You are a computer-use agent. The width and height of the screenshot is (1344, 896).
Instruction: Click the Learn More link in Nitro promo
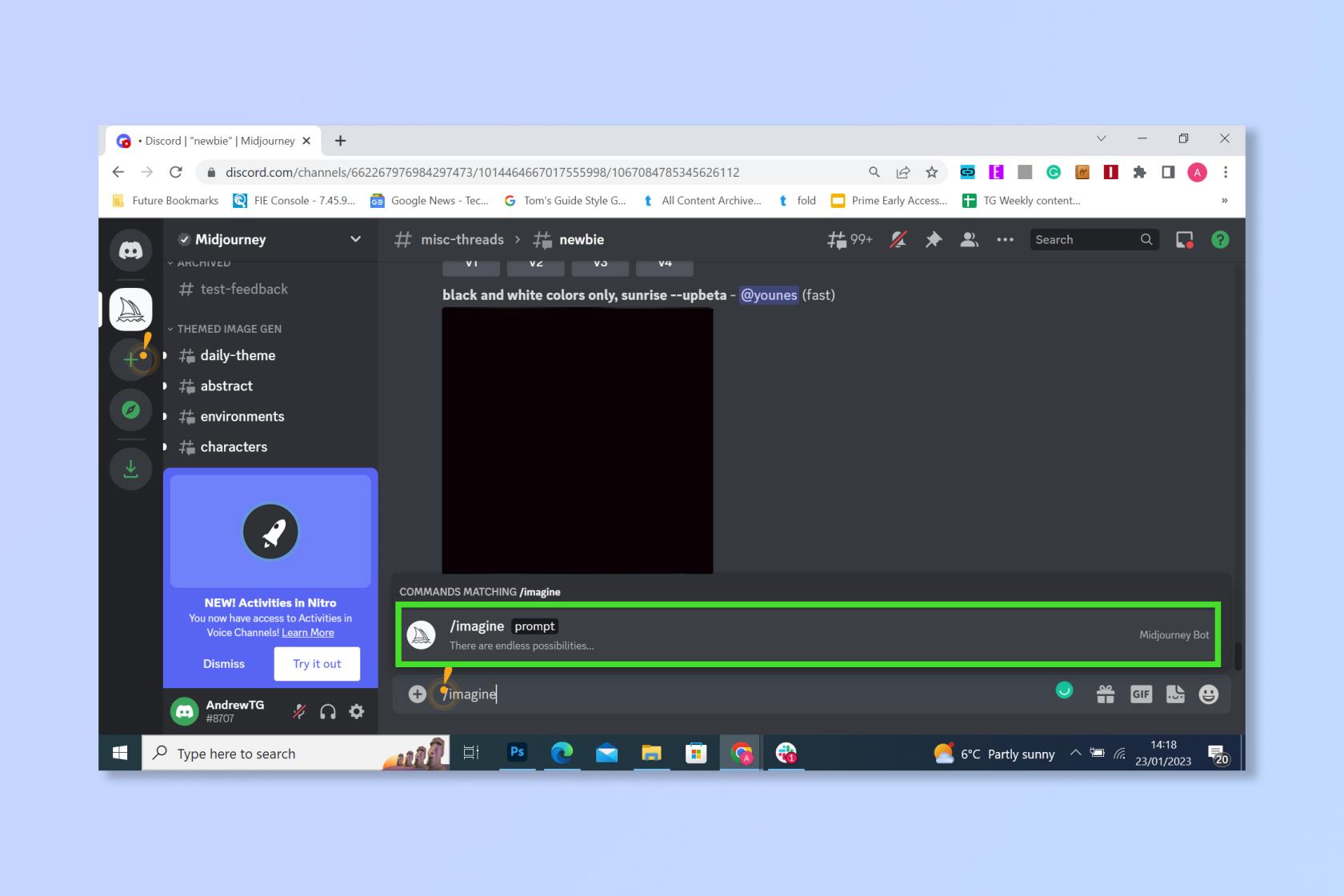pos(308,633)
